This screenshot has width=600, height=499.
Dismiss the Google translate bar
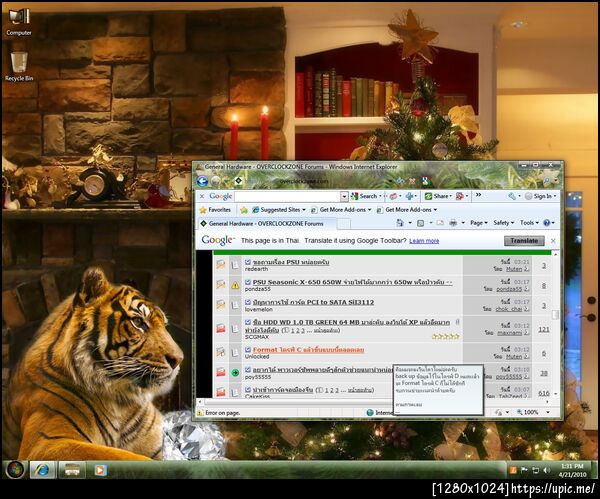(x=553, y=241)
